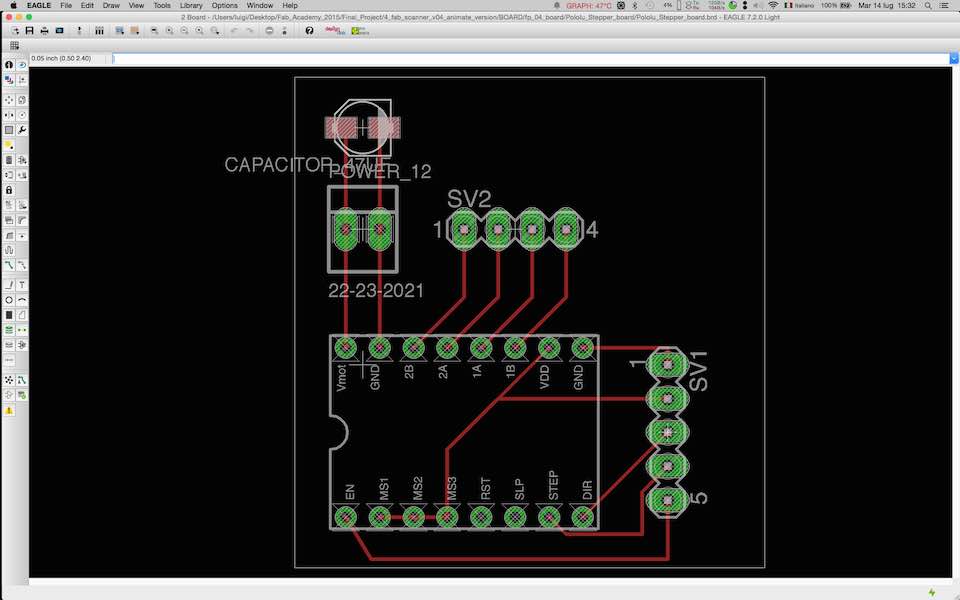Select the Ripup tool
The image size is (960, 600).
pos(22,265)
